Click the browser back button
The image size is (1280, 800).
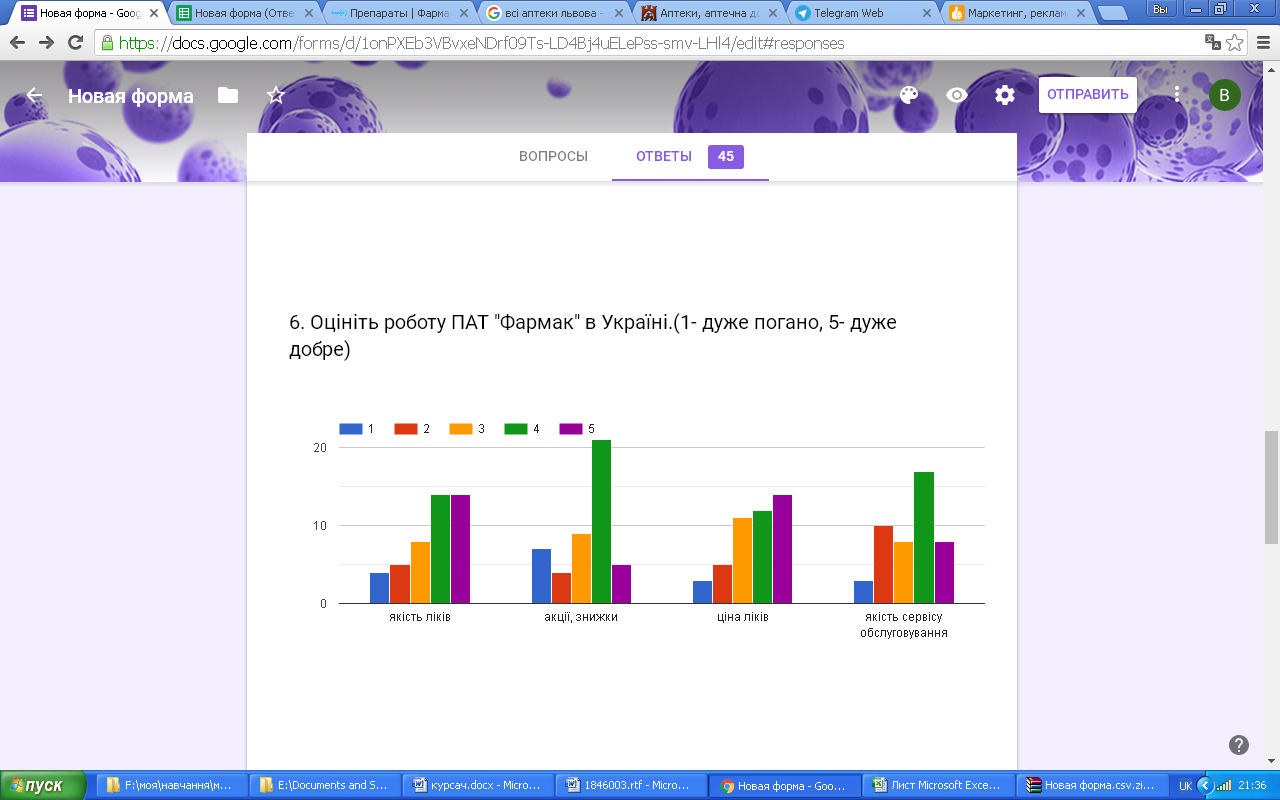click(18, 43)
